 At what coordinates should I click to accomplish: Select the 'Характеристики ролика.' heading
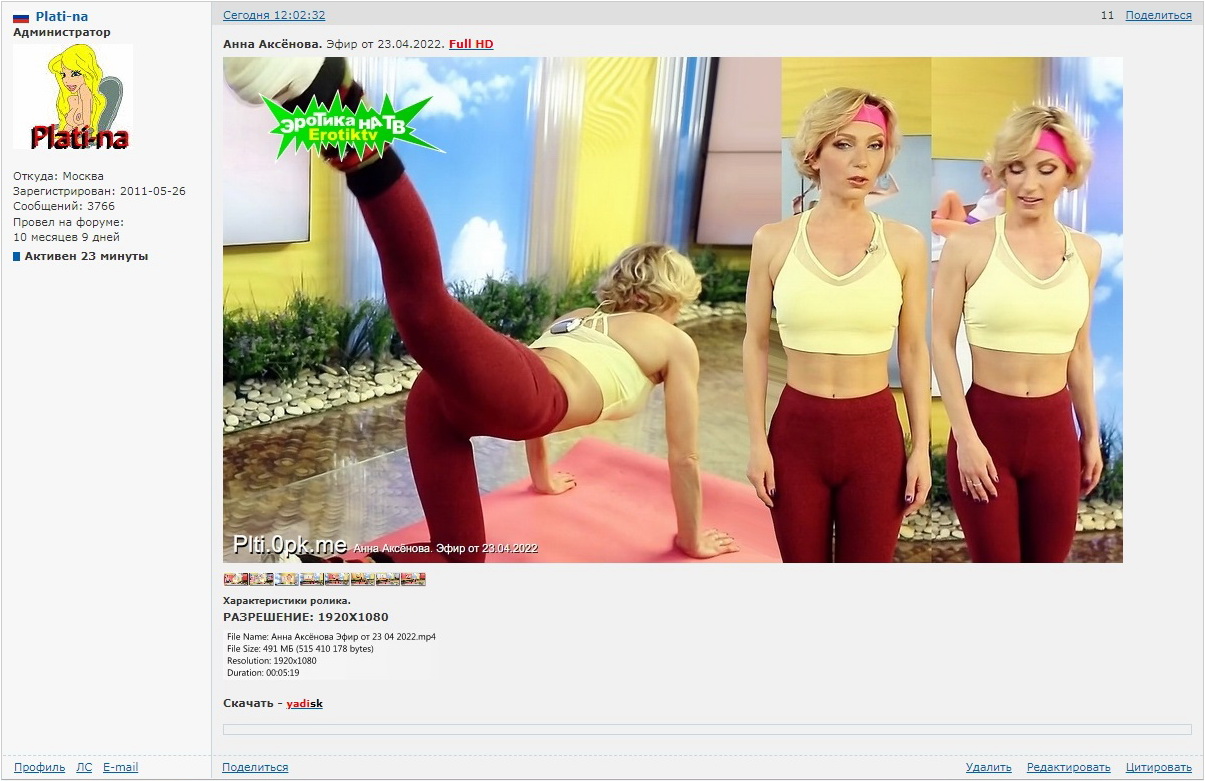click(x=287, y=601)
